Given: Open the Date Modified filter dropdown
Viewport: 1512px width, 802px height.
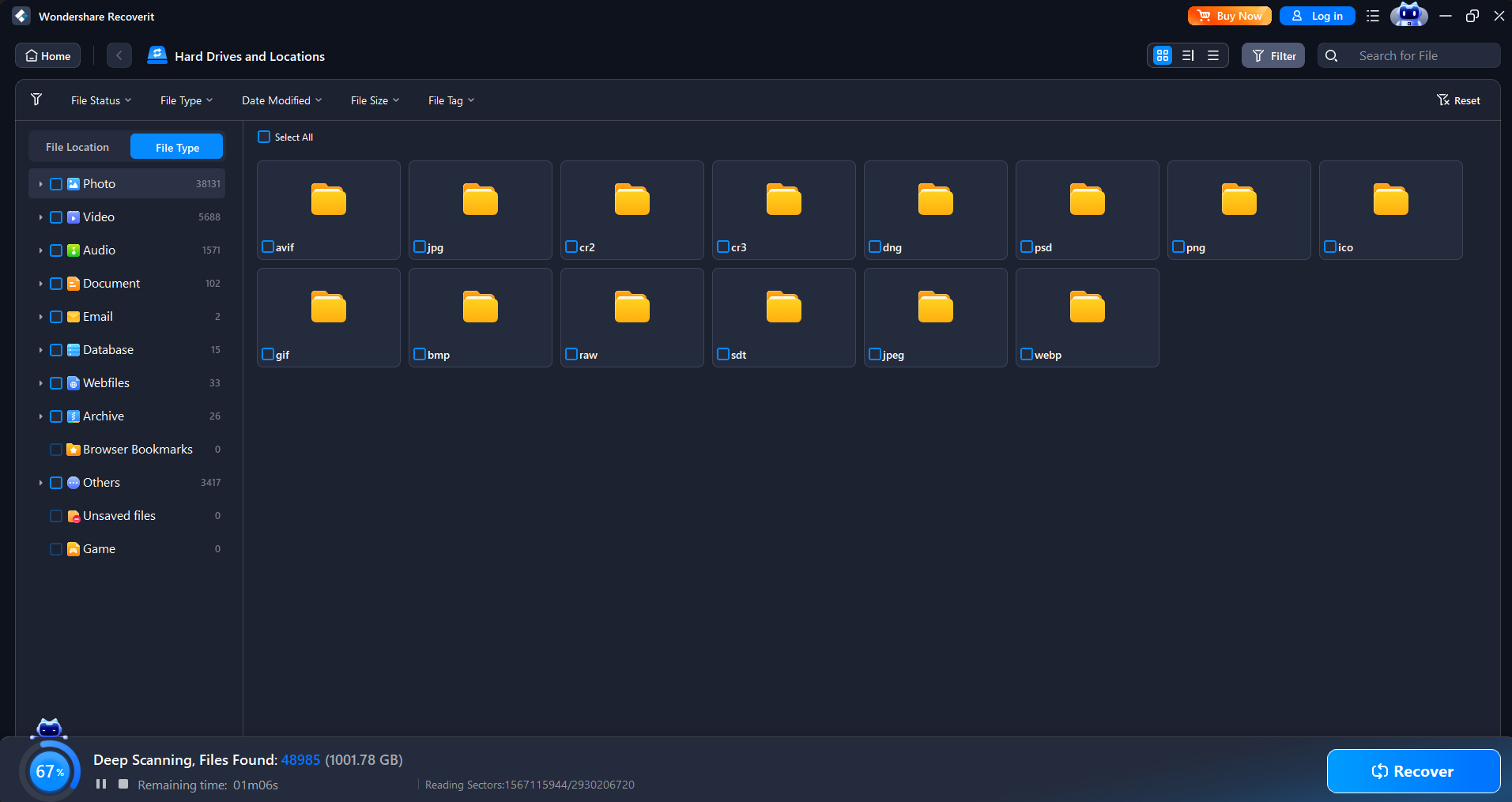Looking at the screenshot, I should click(281, 100).
